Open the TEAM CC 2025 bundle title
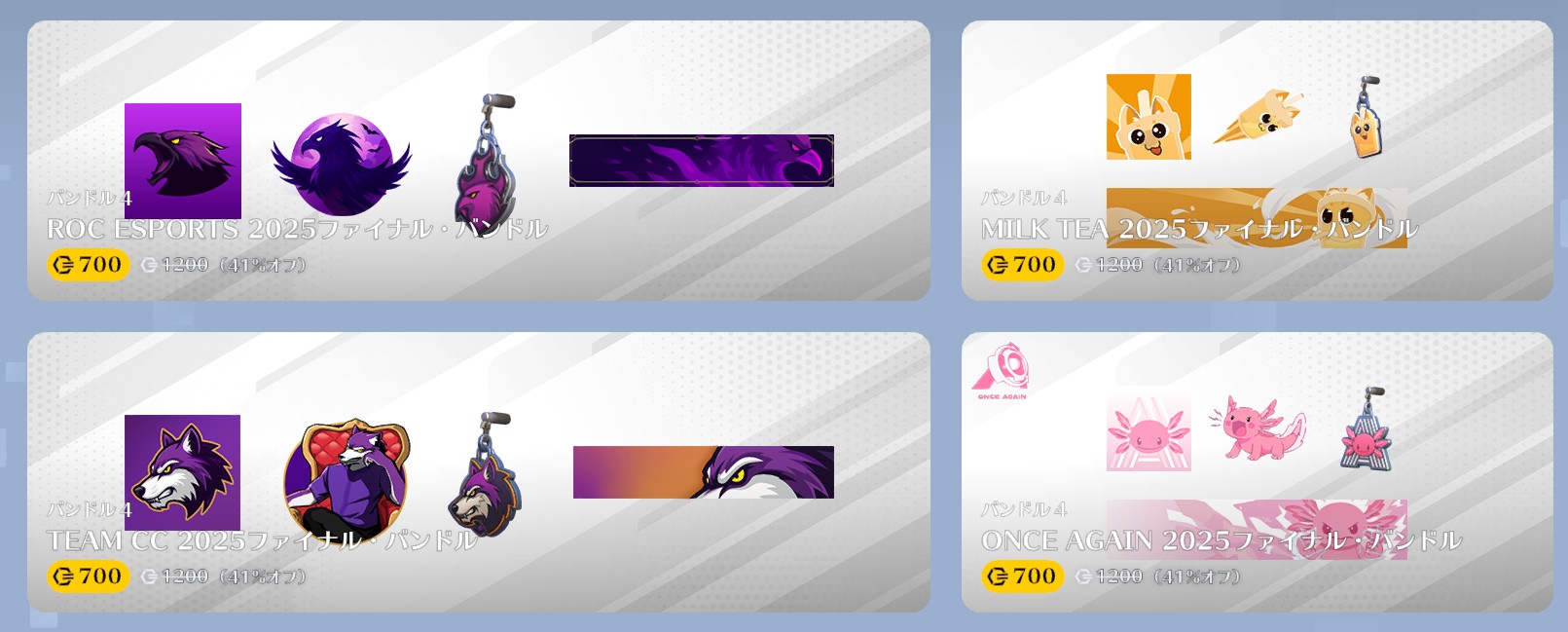Image resolution: width=1568 pixels, height=632 pixels. (x=262, y=540)
